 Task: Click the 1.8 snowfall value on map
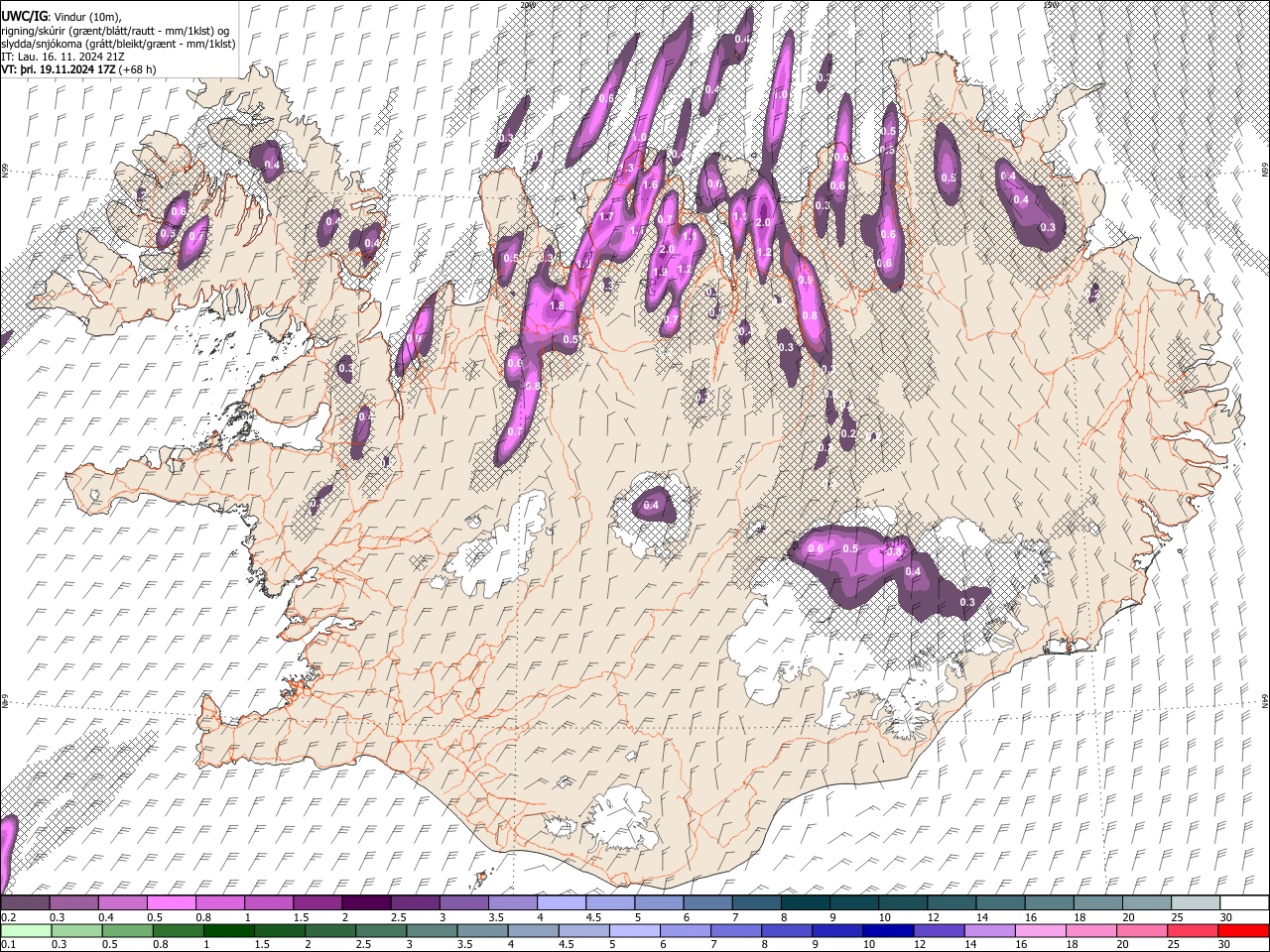point(557,306)
